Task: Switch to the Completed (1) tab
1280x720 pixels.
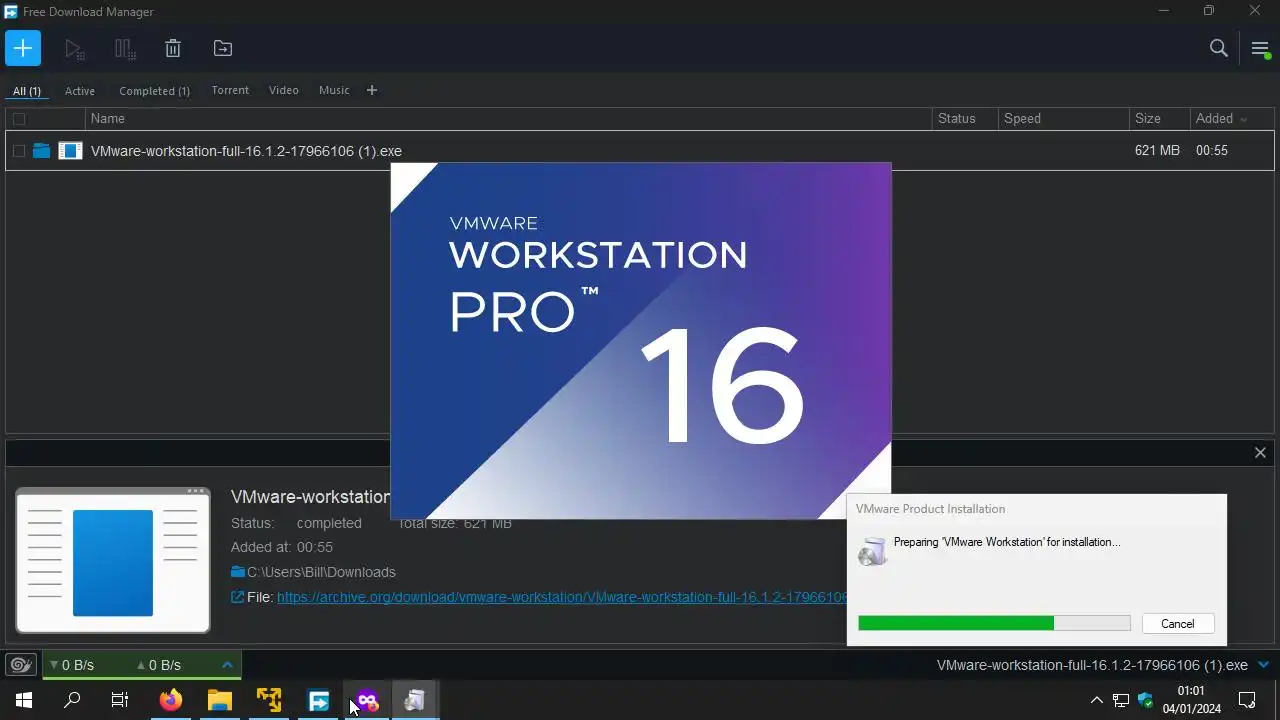Action: pyautogui.click(x=154, y=91)
